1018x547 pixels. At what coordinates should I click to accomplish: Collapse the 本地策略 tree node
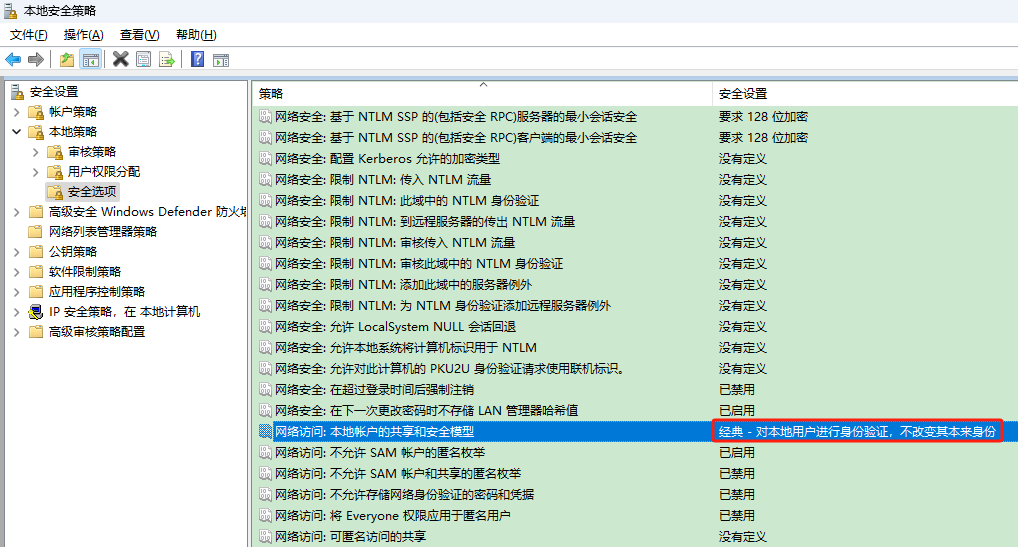click(17, 132)
